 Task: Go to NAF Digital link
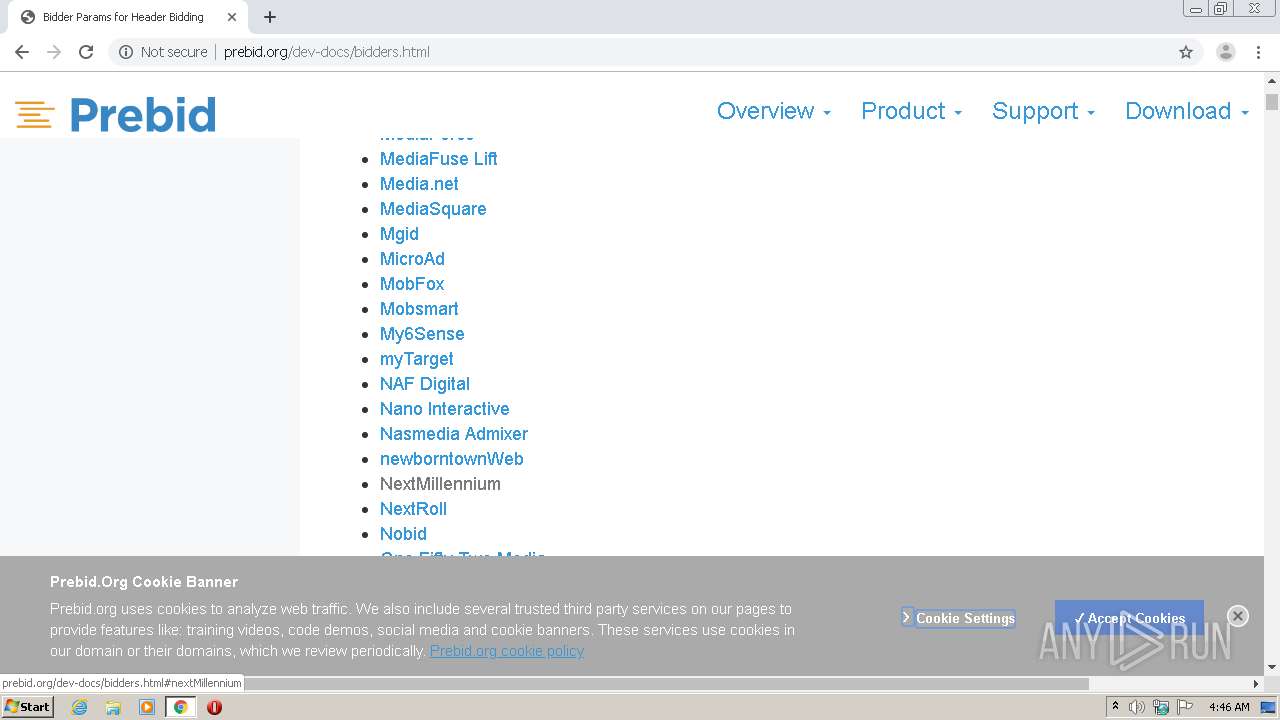coord(425,384)
